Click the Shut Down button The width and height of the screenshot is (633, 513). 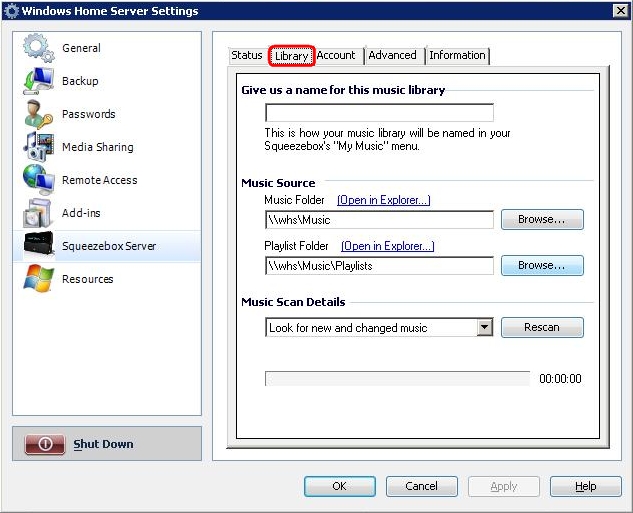pos(106,444)
